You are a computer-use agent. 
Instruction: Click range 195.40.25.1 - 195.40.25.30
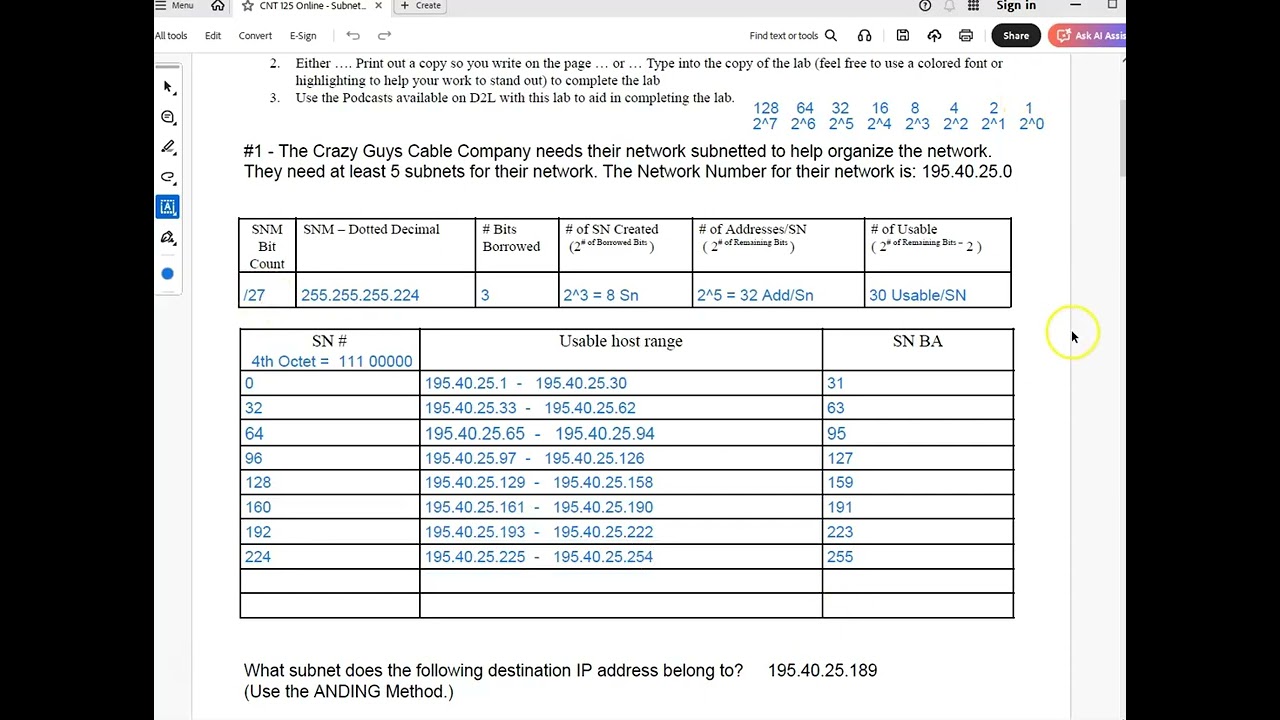(x=526, y=383)
